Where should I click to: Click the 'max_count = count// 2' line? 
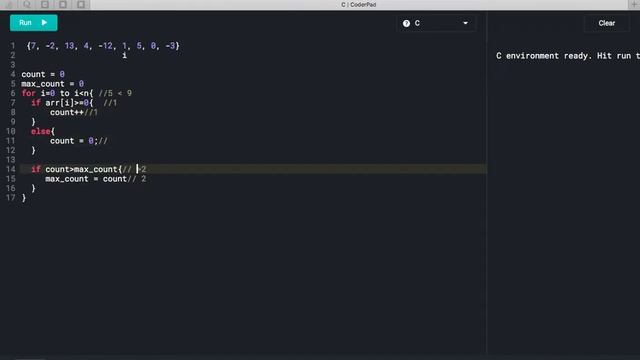[x=96, y=179]
